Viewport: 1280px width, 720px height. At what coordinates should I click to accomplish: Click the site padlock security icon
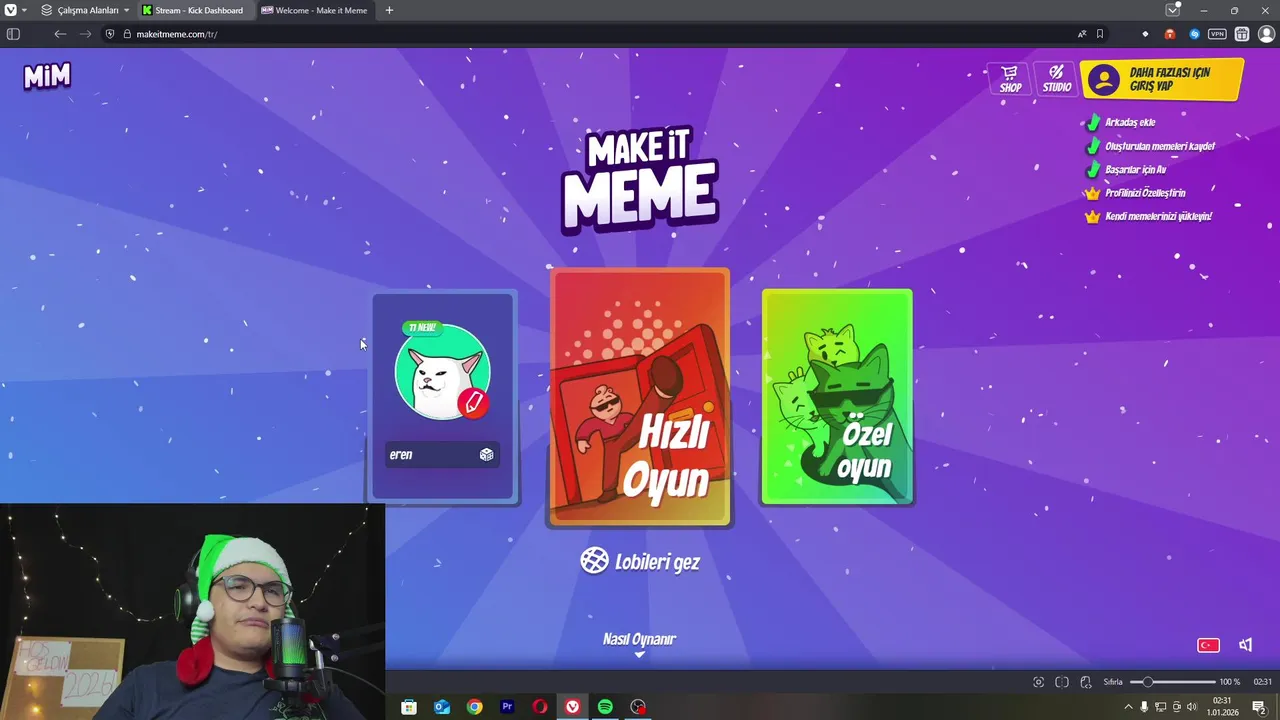(x=127, y=34)
